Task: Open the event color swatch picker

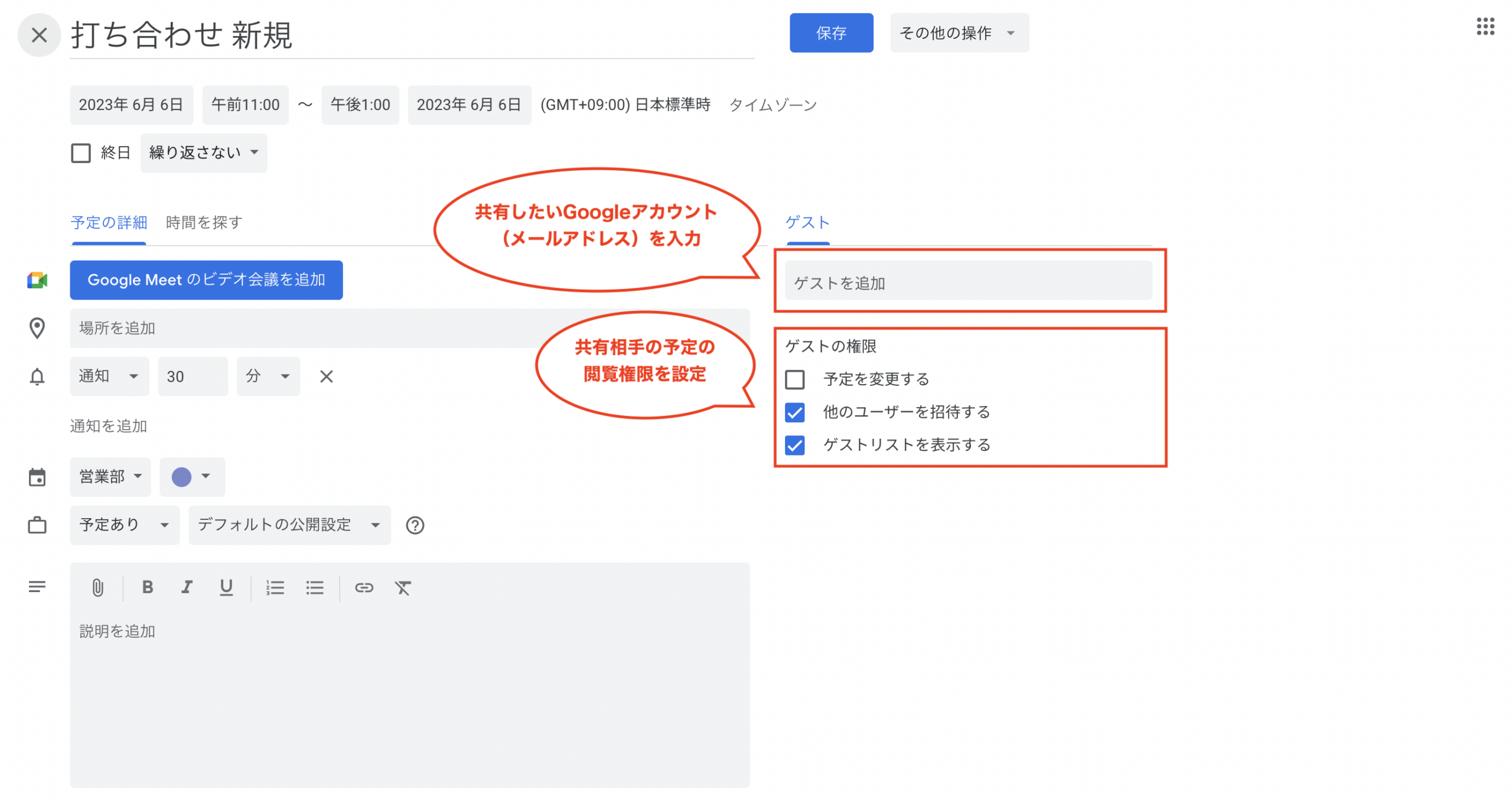Action: click(191, 476)
